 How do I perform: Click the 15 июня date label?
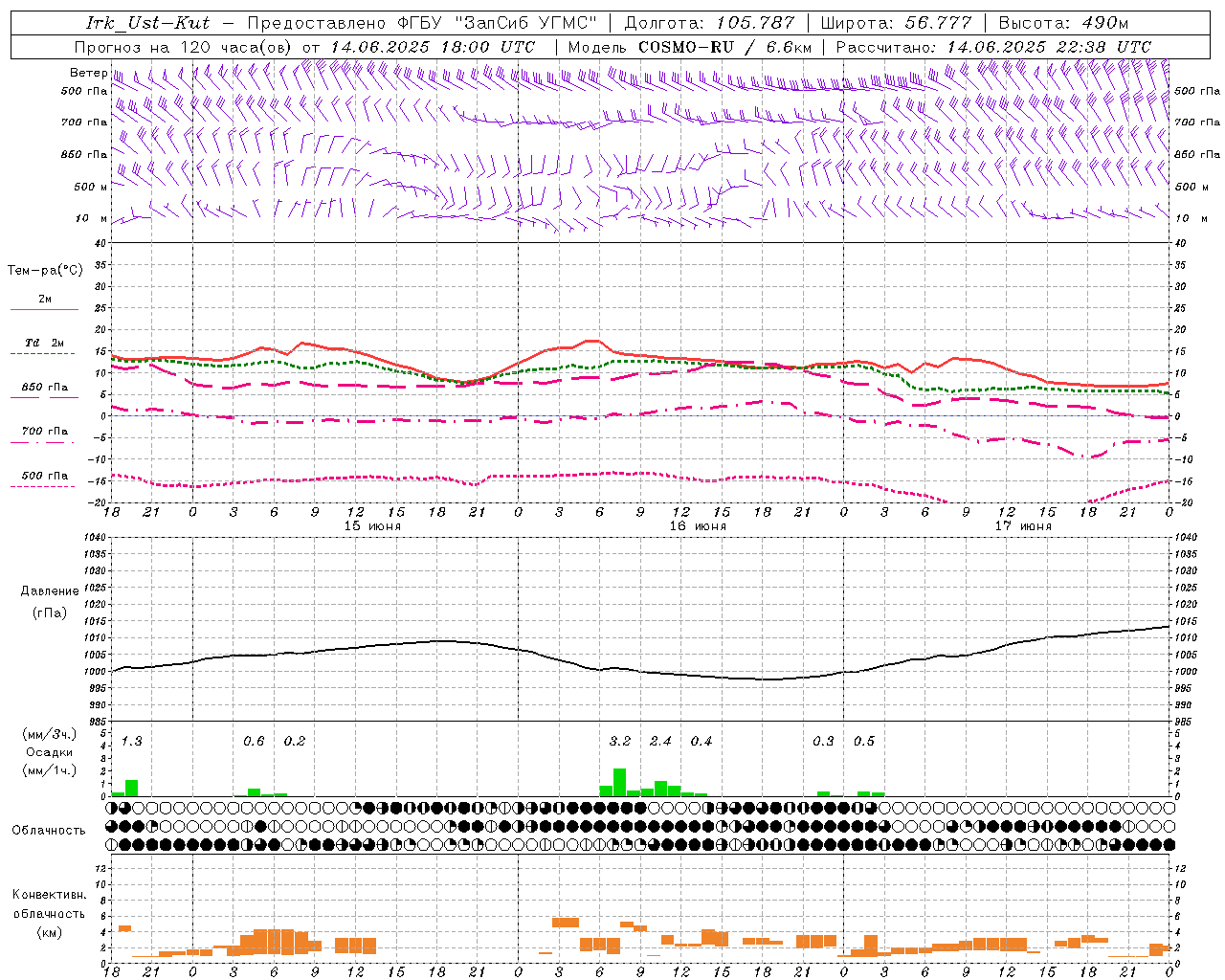pyautogui.click(x=372, y=526)
